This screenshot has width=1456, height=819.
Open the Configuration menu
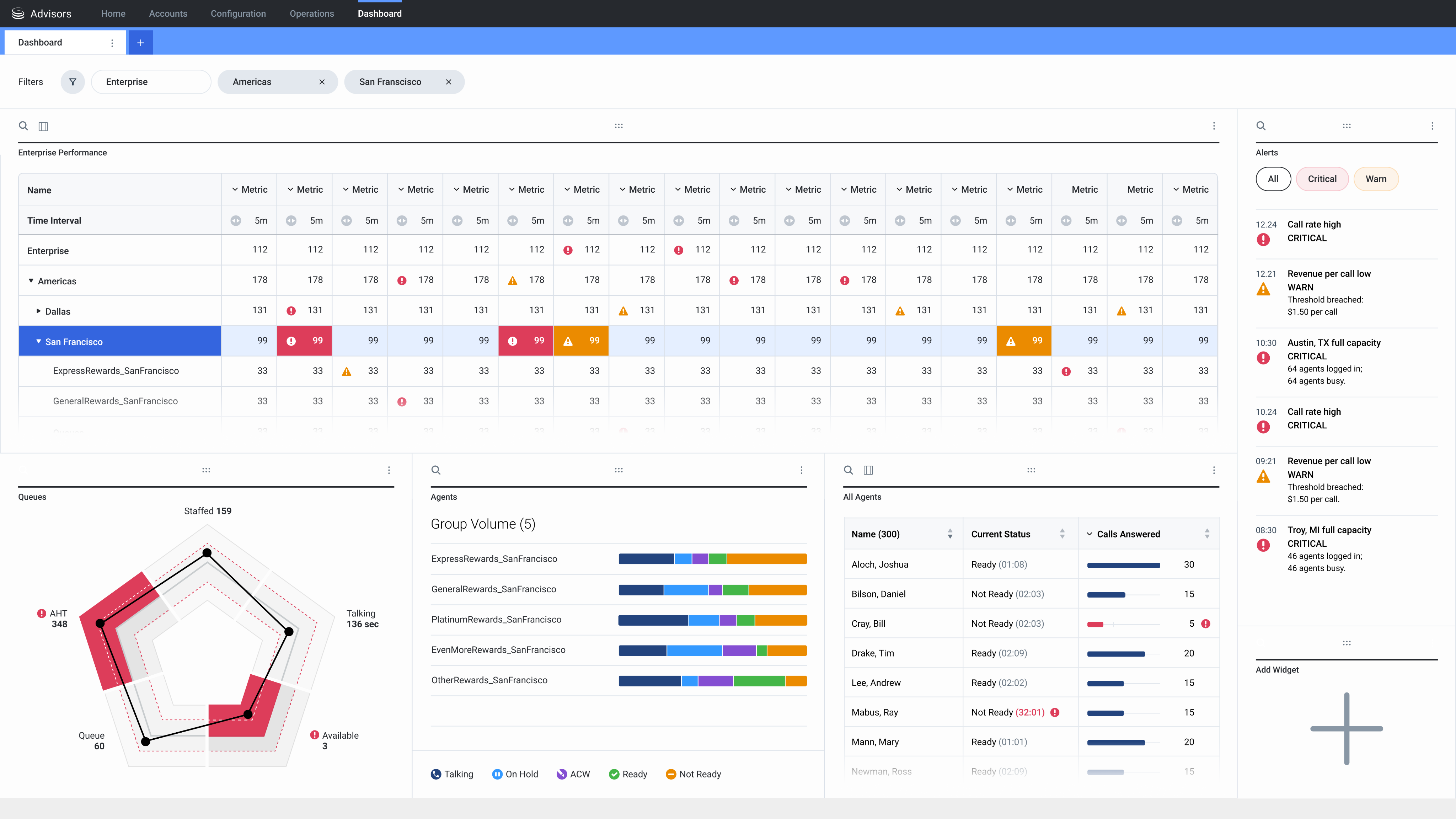(x=238, y=14)
